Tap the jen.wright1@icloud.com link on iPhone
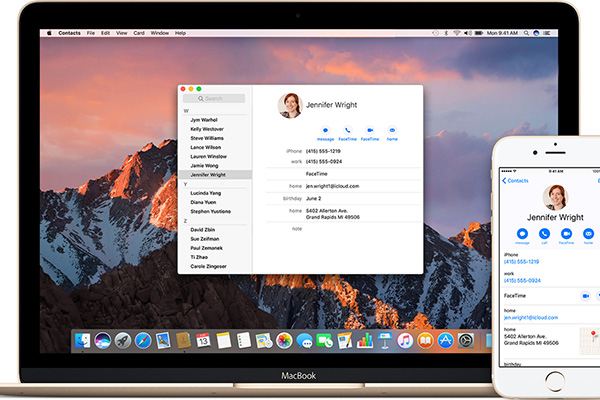Image resolution: width=600 pixels, height=400 pixels. [x=531, y=318]
